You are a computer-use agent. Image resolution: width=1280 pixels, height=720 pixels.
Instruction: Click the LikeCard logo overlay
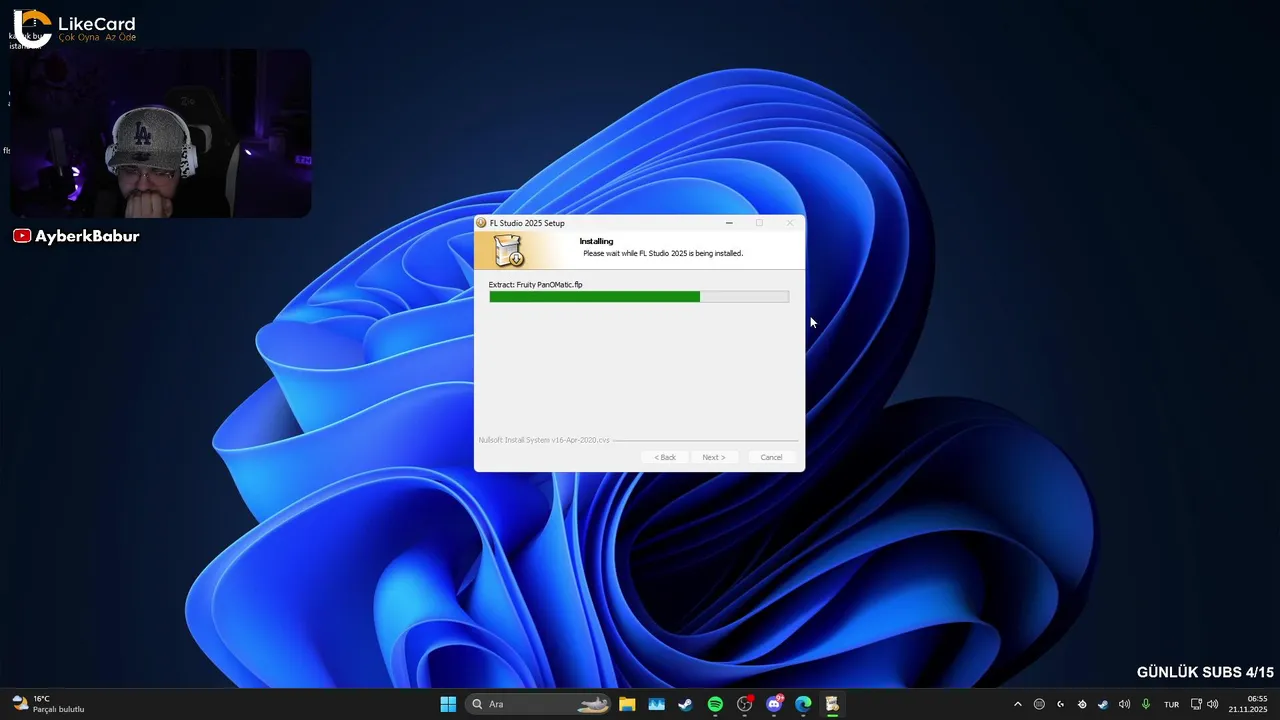click(x=74, y=28)
